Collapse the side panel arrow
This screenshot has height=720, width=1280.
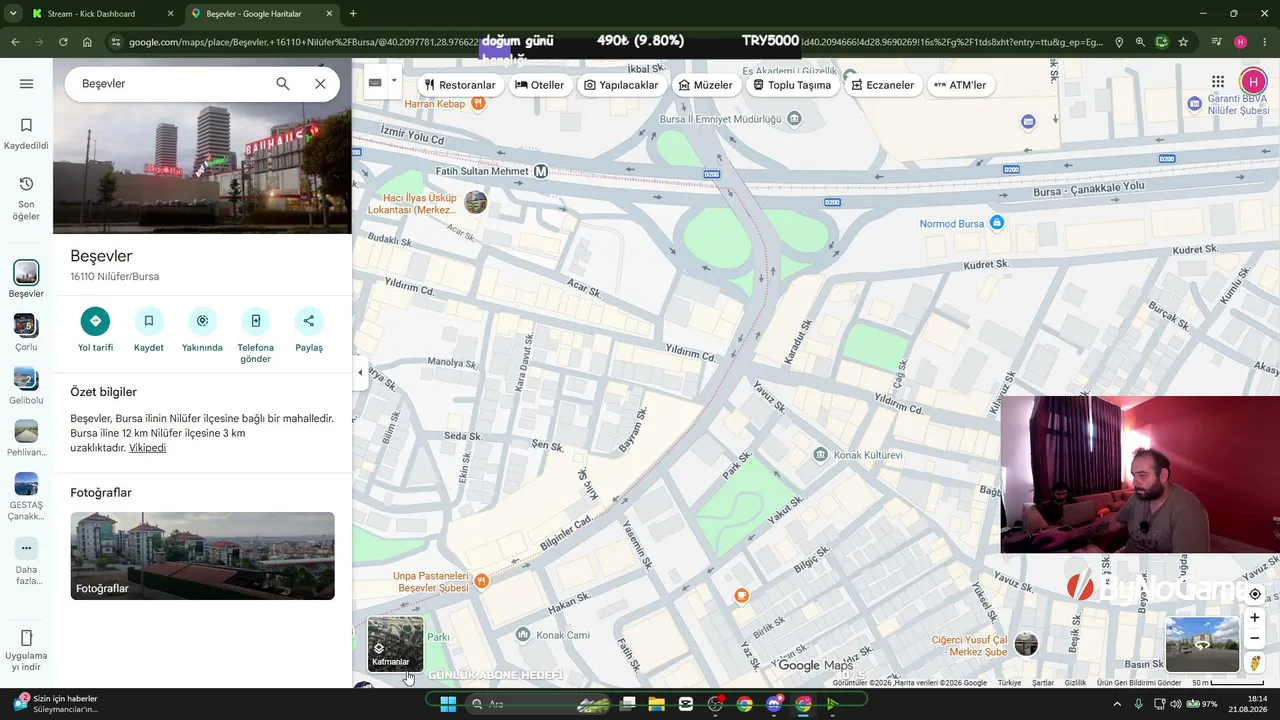click(x=360, y=373)
